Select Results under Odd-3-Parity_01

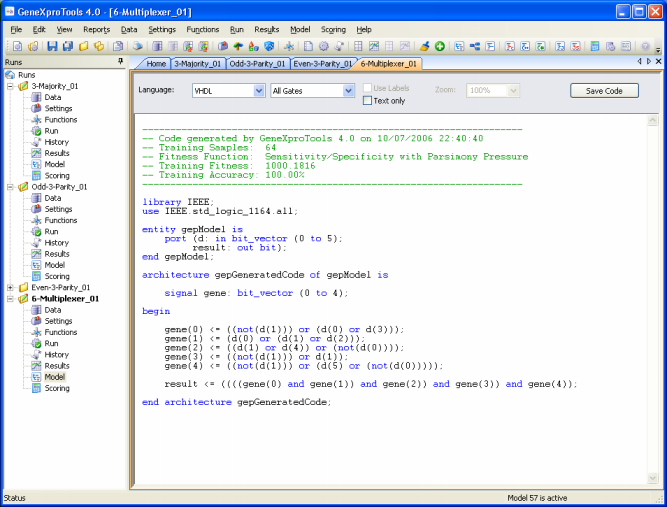57,254
